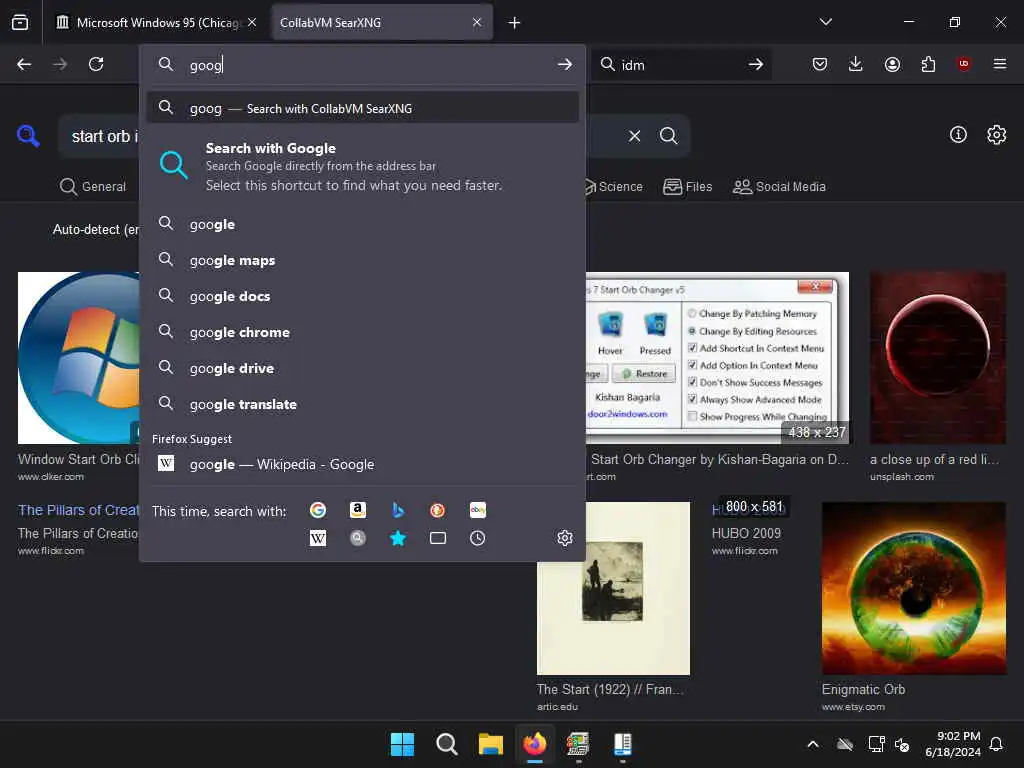
Task: Search this time with the Amazon icon
Action: (x=358, y=510)
